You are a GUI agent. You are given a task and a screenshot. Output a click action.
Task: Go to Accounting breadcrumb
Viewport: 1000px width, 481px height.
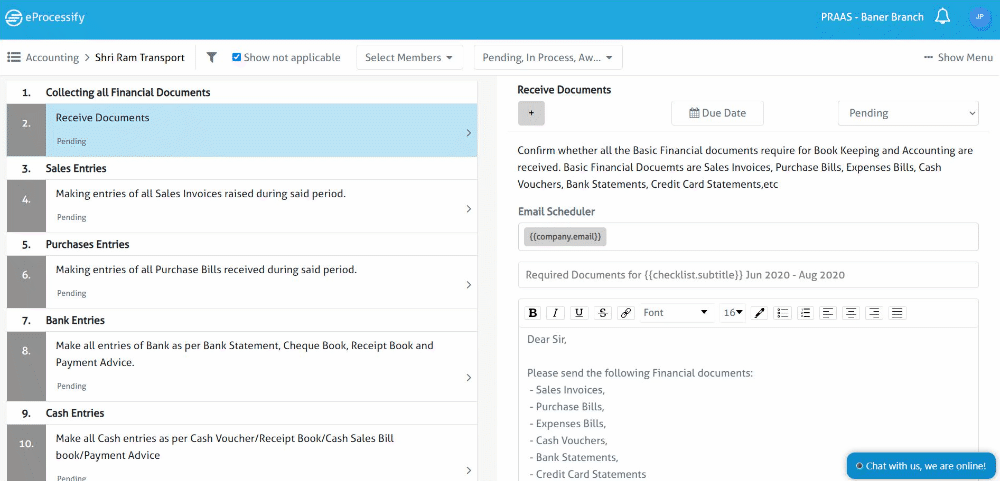point(52,57)
